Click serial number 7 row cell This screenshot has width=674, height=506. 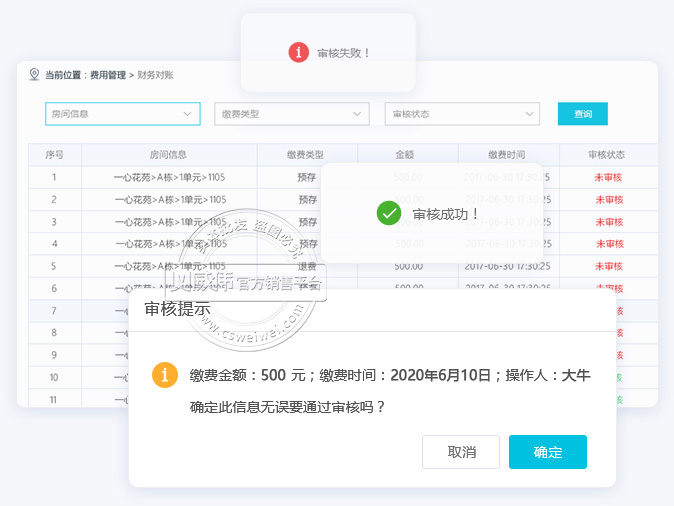(54, 310)
